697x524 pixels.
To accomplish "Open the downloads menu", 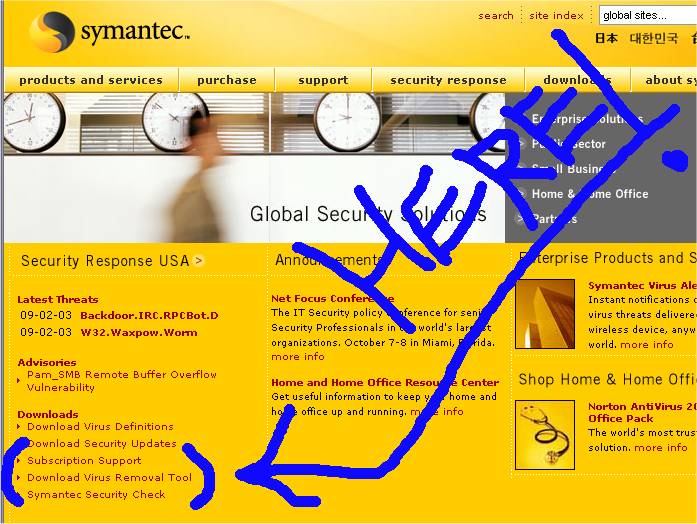I will (x=577, y=80).
